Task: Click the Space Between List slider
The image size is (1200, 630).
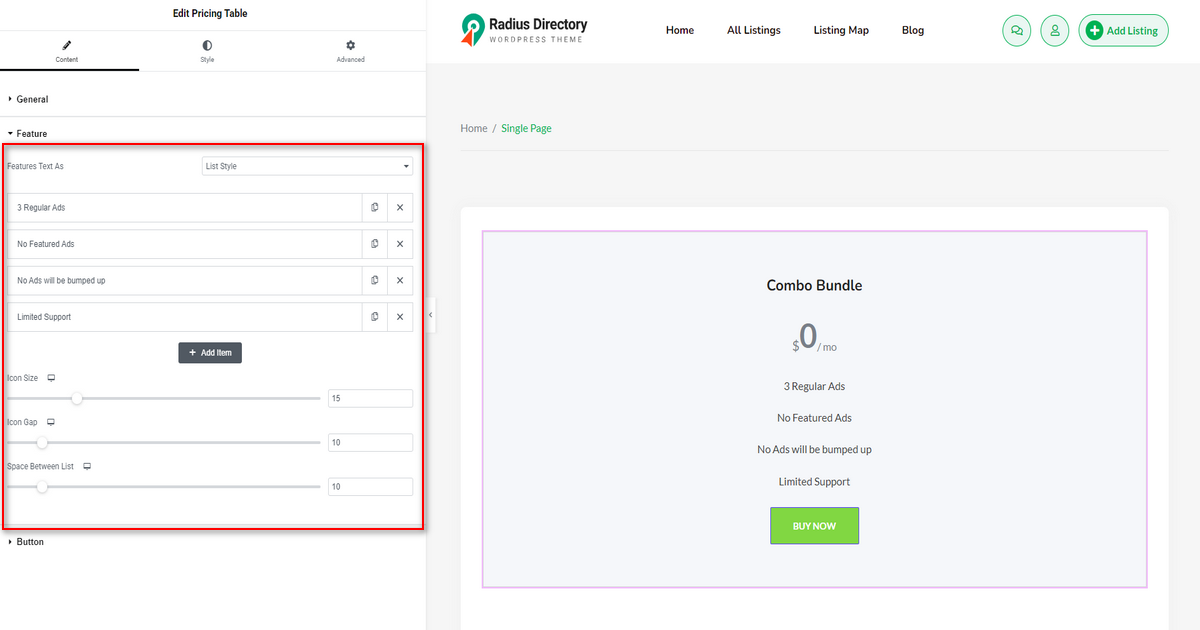Action: click(x=163, y=487)
